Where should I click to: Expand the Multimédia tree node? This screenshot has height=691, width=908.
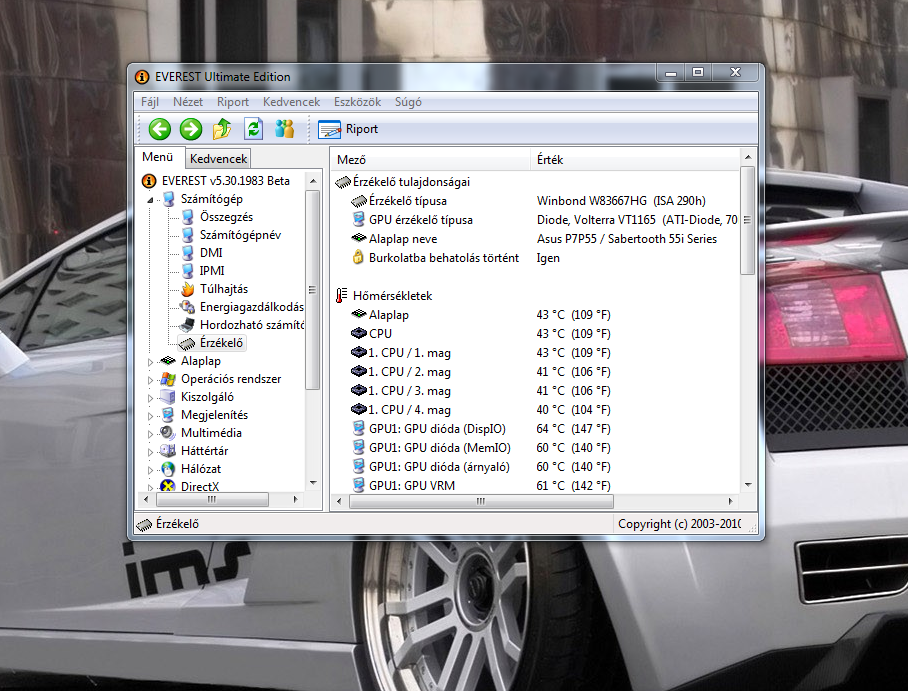150,434
